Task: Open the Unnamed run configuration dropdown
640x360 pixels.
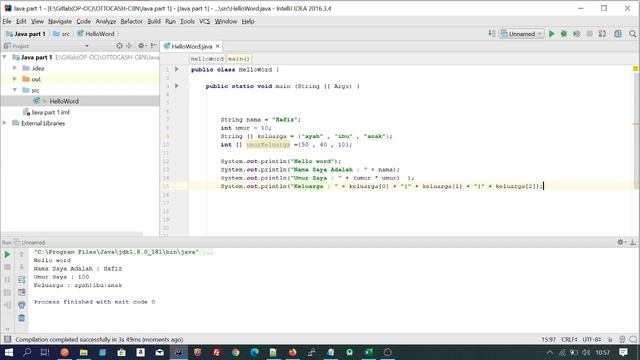Action: 522,34
